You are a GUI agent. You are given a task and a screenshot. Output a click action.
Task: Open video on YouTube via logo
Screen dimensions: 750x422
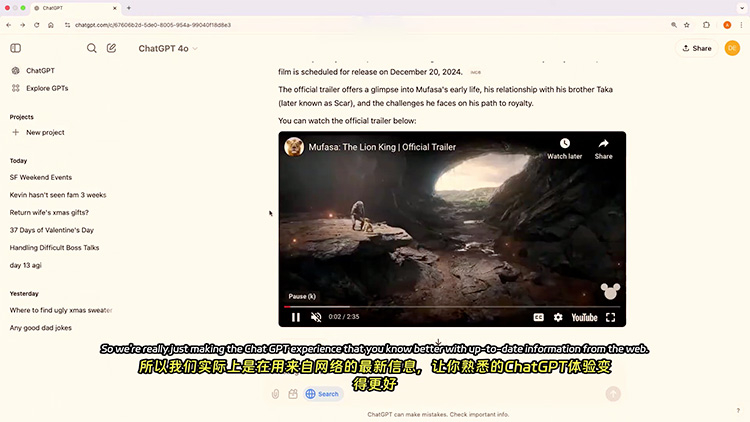click(584, 317)
